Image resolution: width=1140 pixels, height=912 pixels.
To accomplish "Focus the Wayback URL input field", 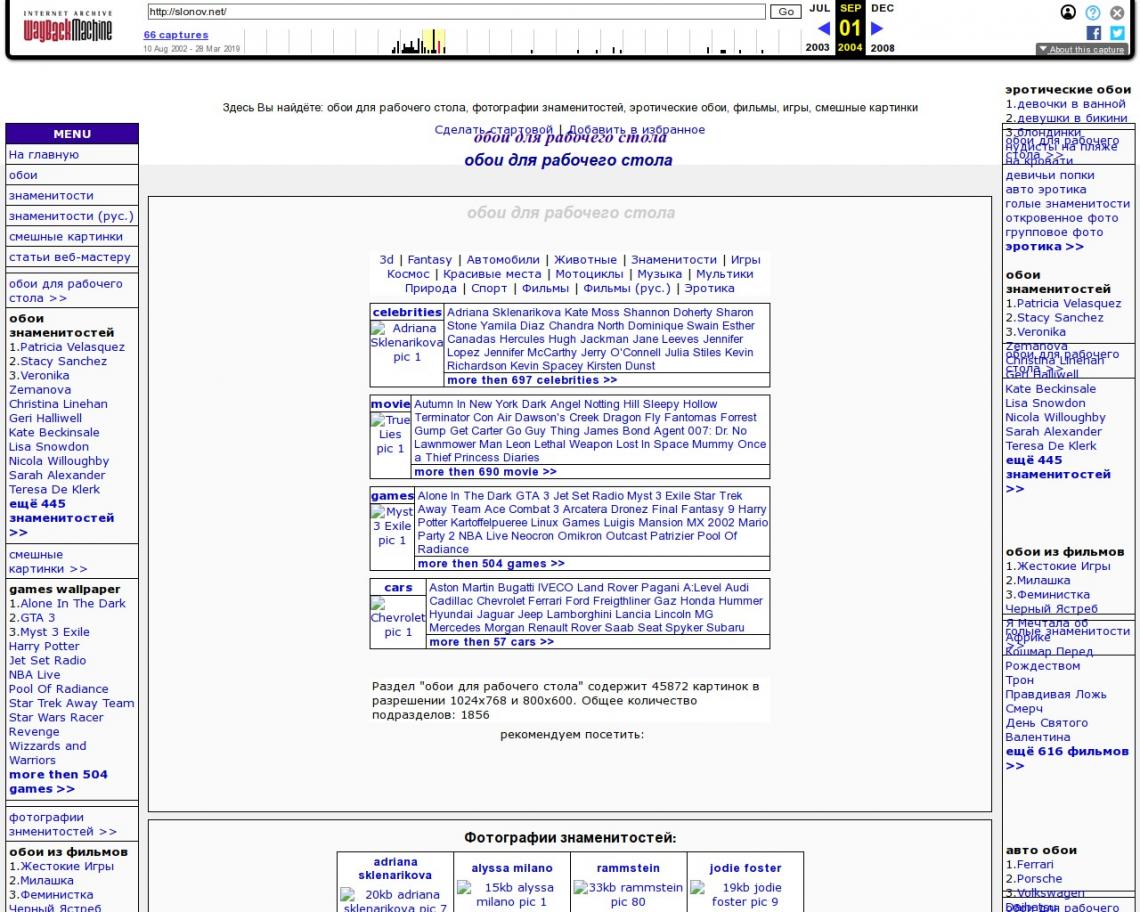I will point(457,12).
